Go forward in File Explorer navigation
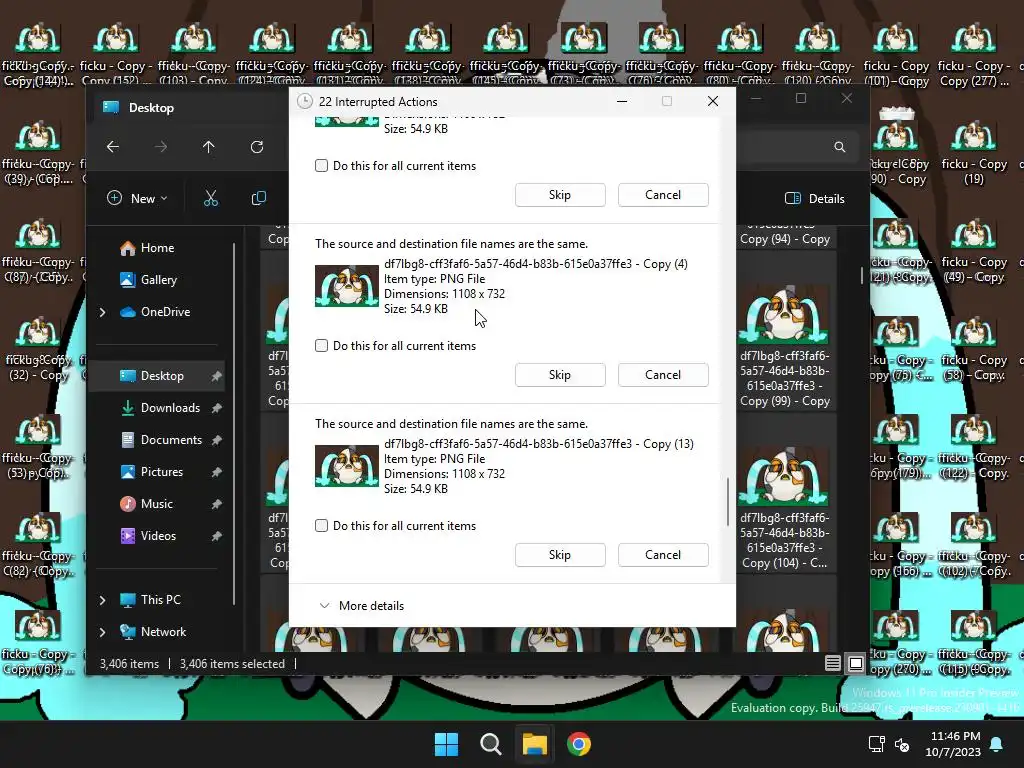The height and width of the screenshot is (768, 1024). click(x=161, y=147)
